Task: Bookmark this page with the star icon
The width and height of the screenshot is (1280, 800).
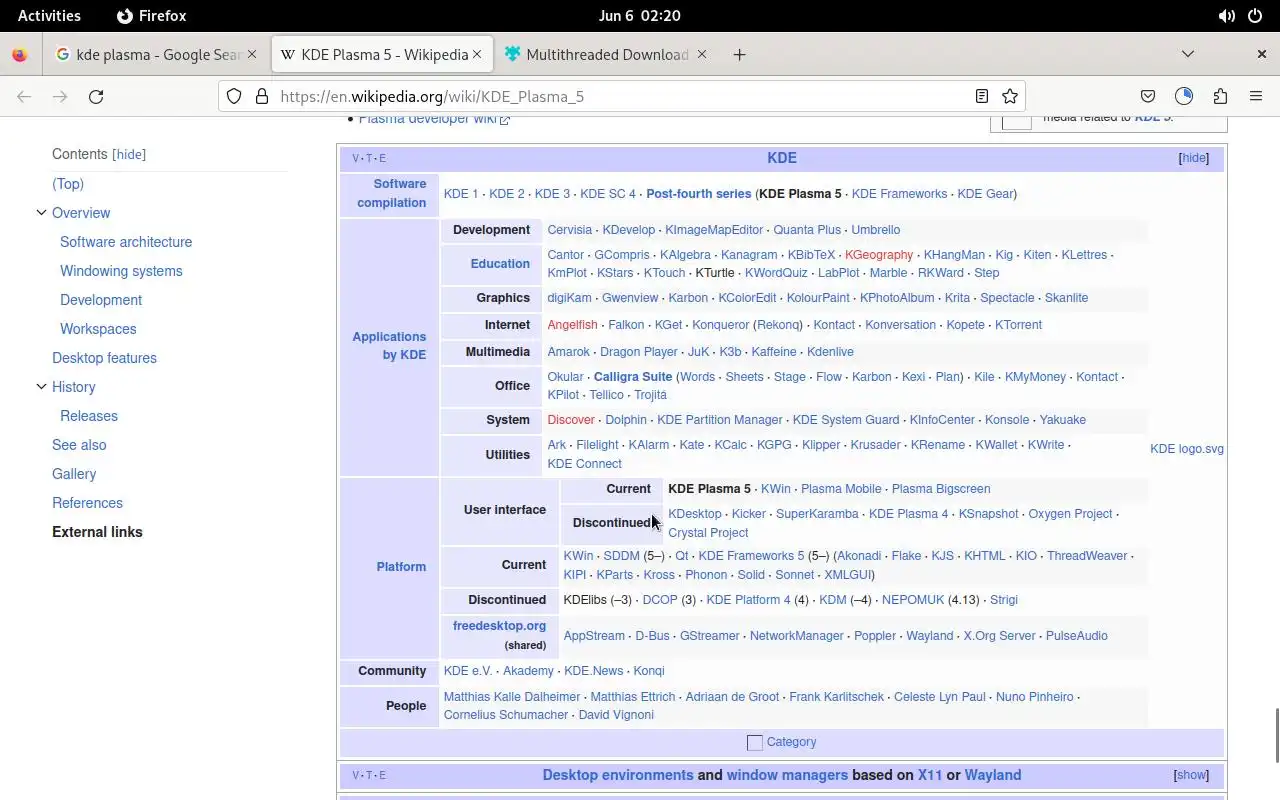Action: (1010, 97)
